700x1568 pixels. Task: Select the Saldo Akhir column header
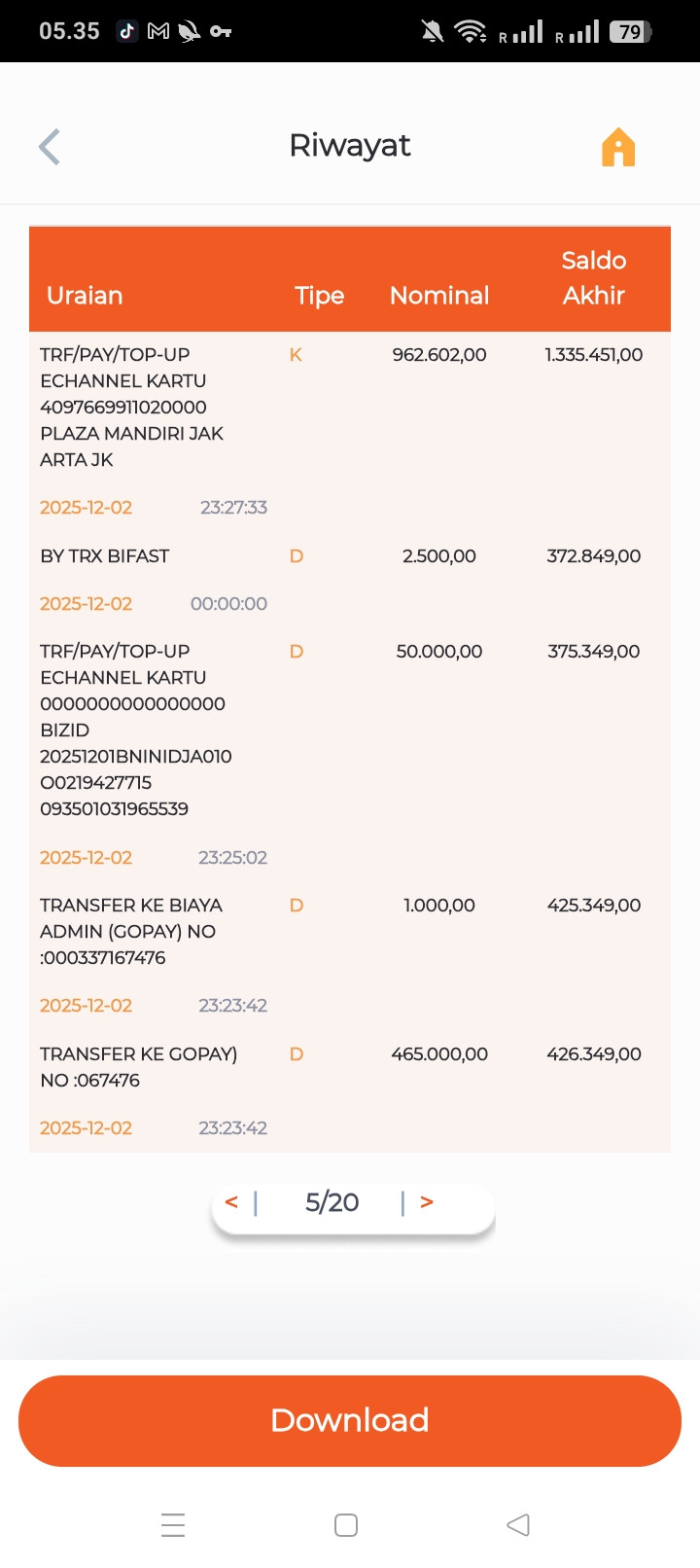click(593, 277)
